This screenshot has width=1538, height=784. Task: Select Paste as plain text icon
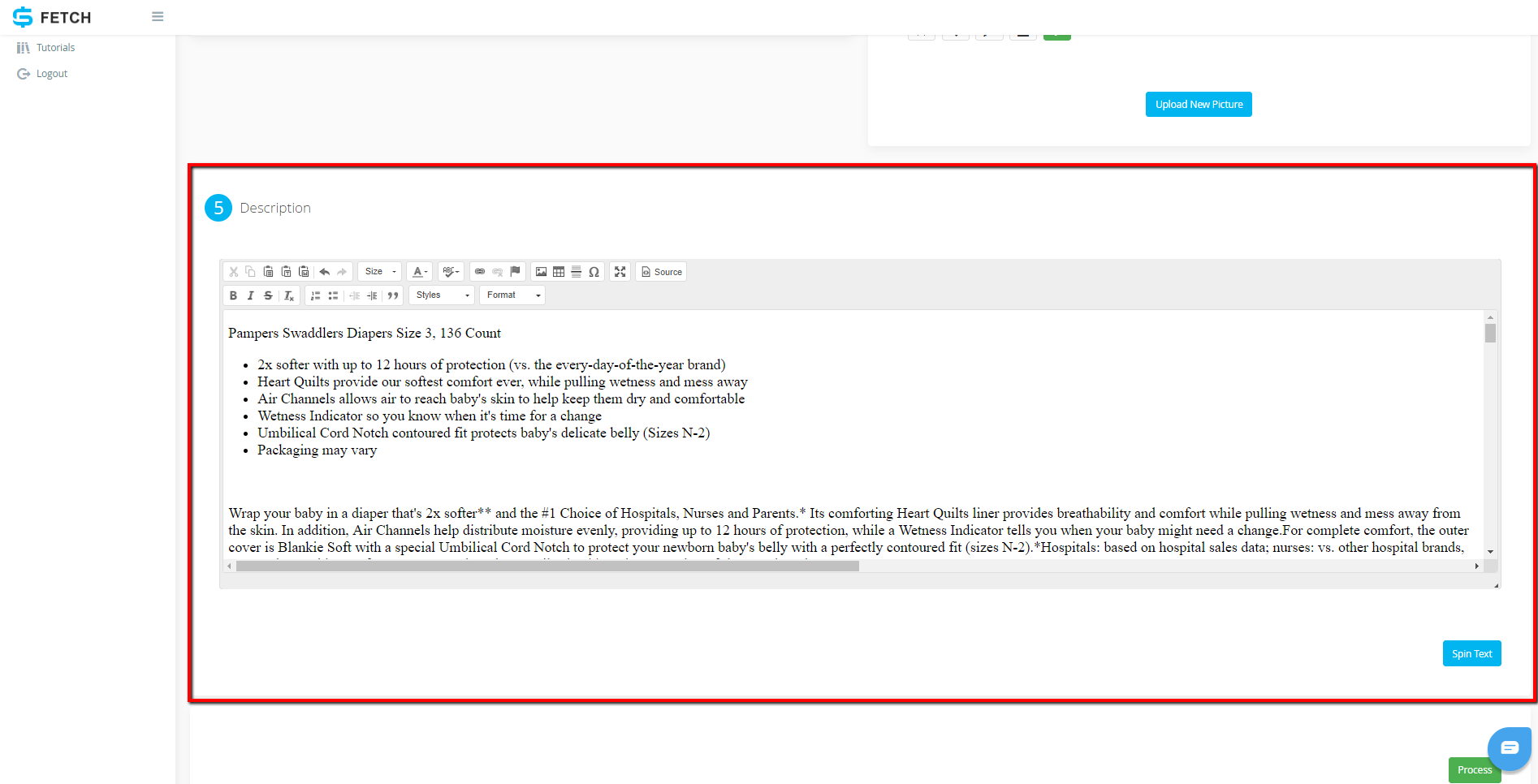click(x=286, y=272)
